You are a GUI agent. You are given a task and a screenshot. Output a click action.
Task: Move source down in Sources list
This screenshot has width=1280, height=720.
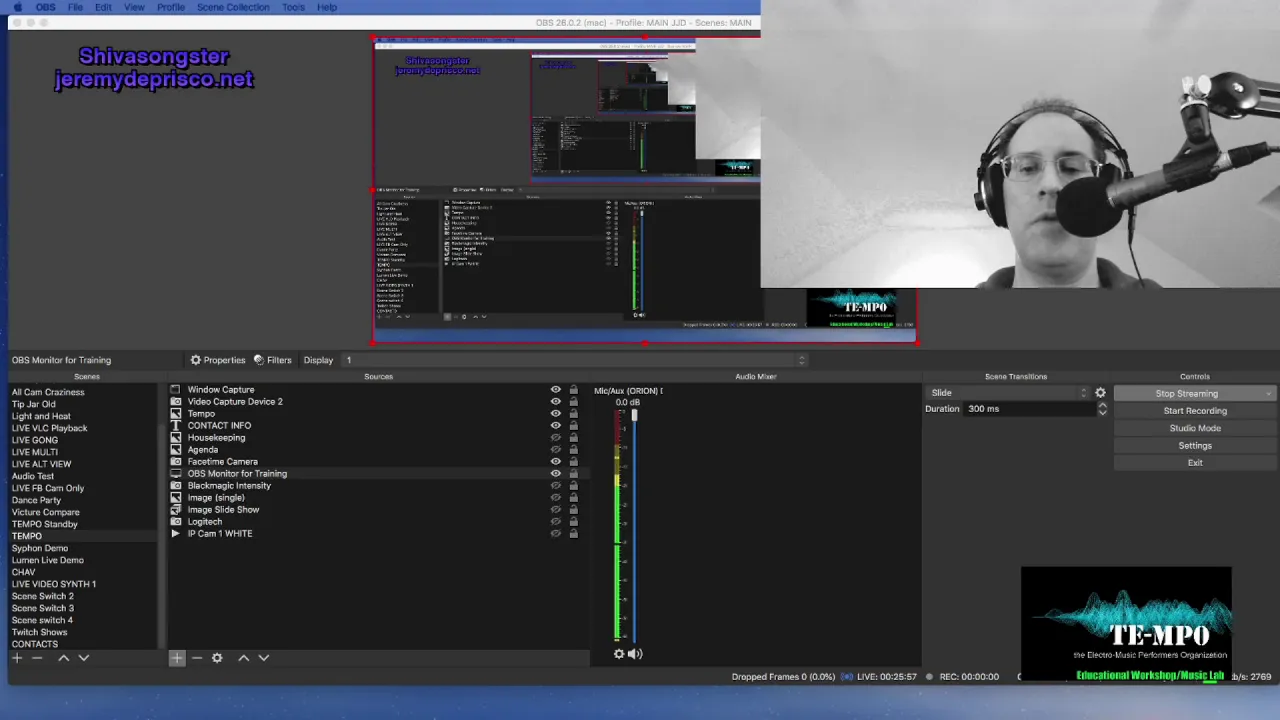[264, 658]
